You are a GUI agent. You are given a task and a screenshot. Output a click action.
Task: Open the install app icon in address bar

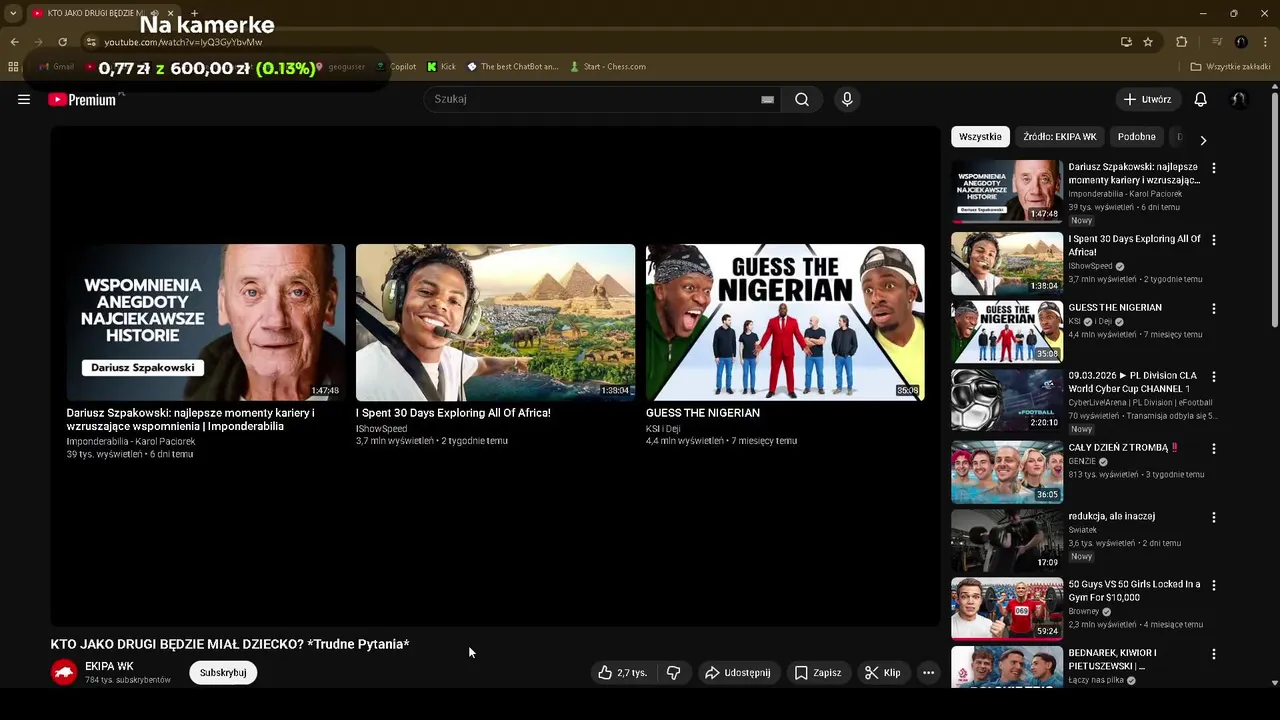pyautogui.click(x=1126, y=42)
